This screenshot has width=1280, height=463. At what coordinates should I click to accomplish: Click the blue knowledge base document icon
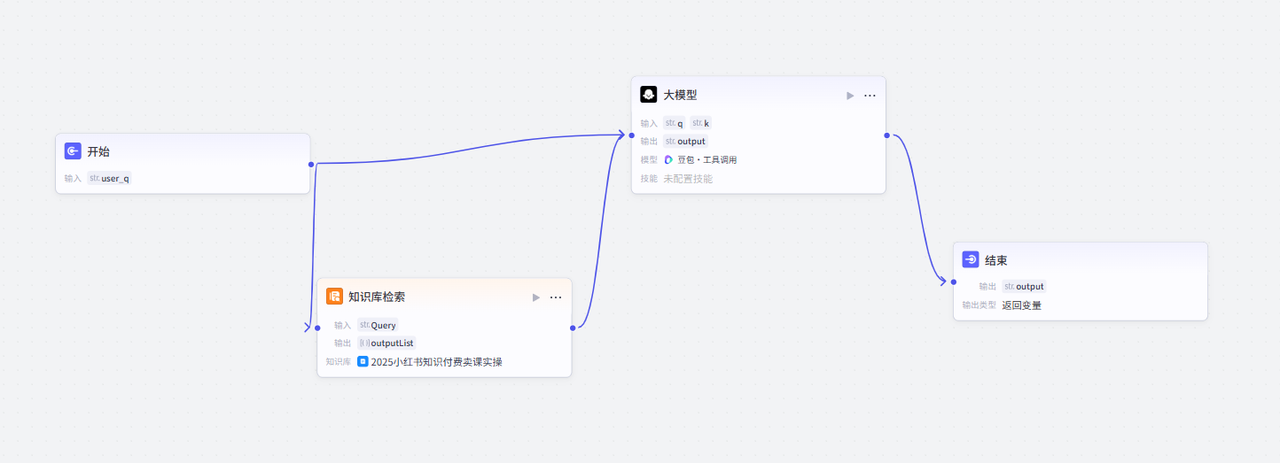[x=363, y=362]
